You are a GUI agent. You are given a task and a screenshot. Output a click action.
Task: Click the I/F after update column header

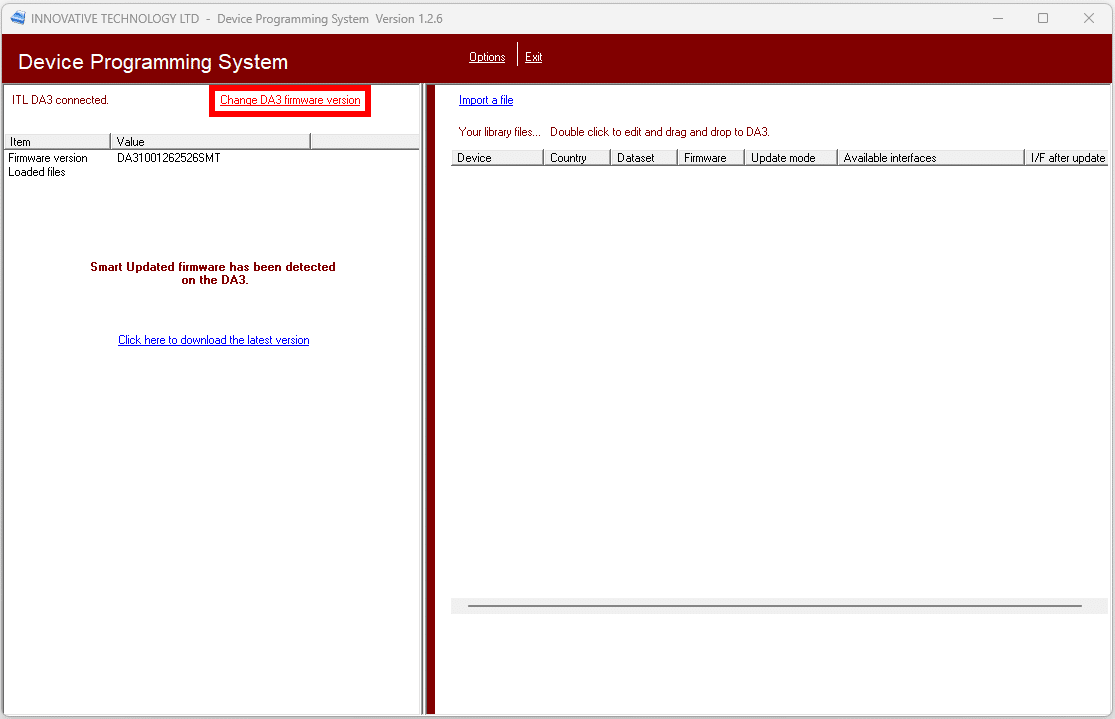pos(1067,158)
